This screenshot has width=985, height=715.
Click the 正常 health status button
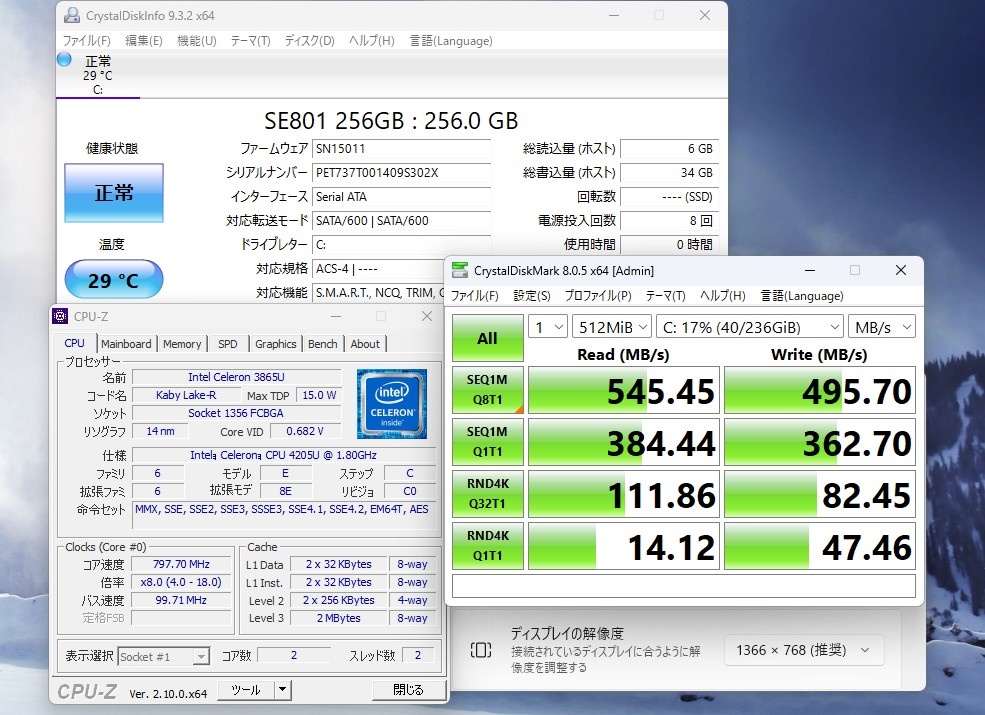pyautogui.click(x=114, y=193)
